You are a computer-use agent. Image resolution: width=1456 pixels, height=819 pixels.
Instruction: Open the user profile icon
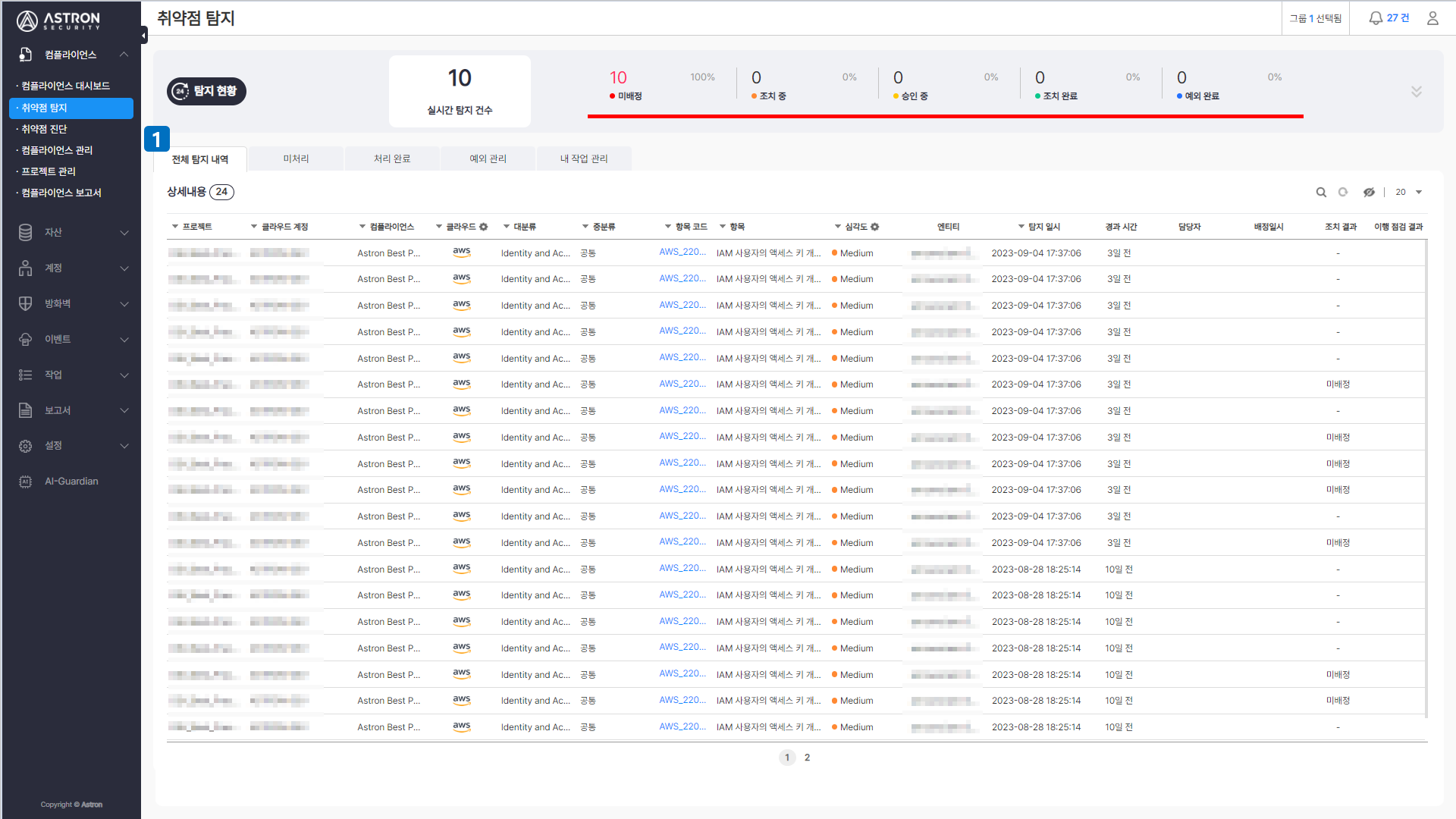[1432, 18]
